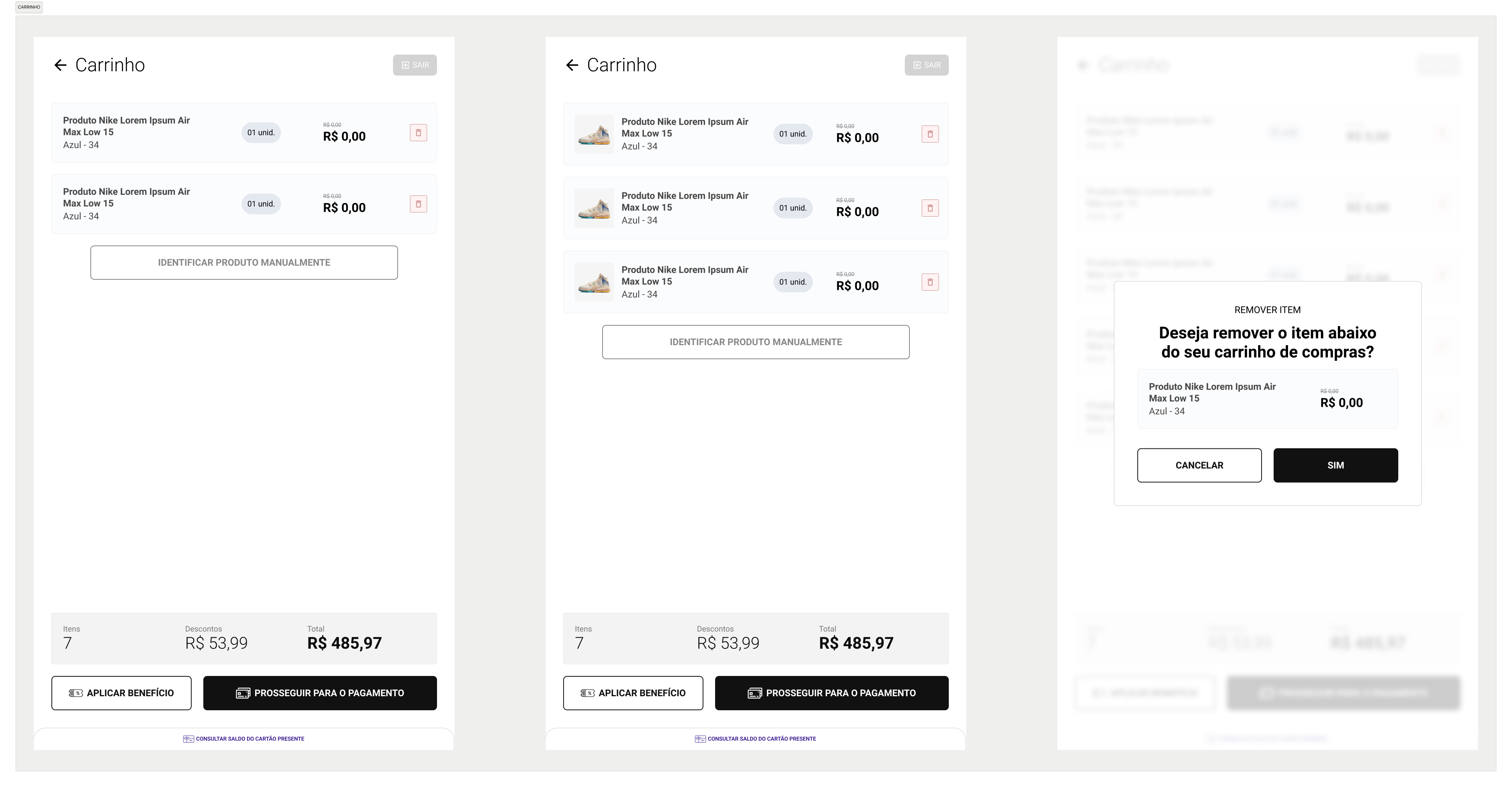
Task: Click Identificar Produto Manualmente in the middle cart
Action: (x=755, y=342)
